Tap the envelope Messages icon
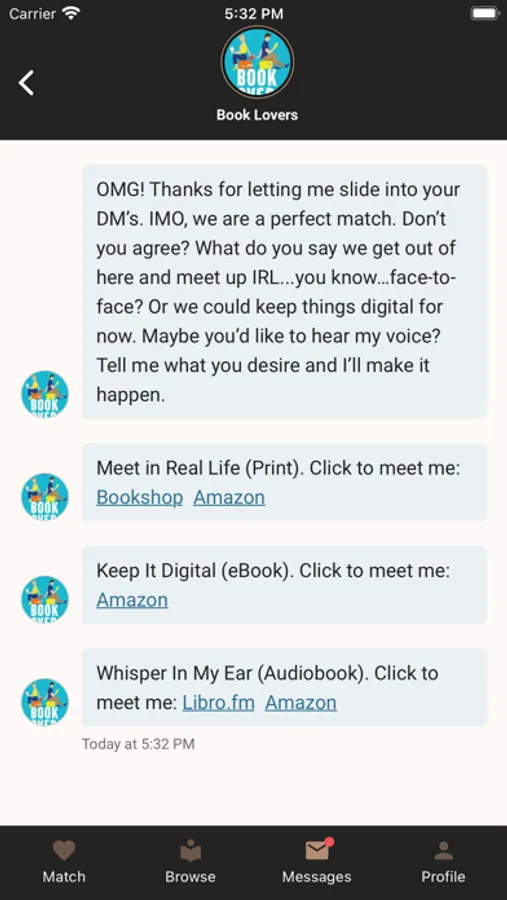Viewport: 507px width, 900px height. click(319, 850)
